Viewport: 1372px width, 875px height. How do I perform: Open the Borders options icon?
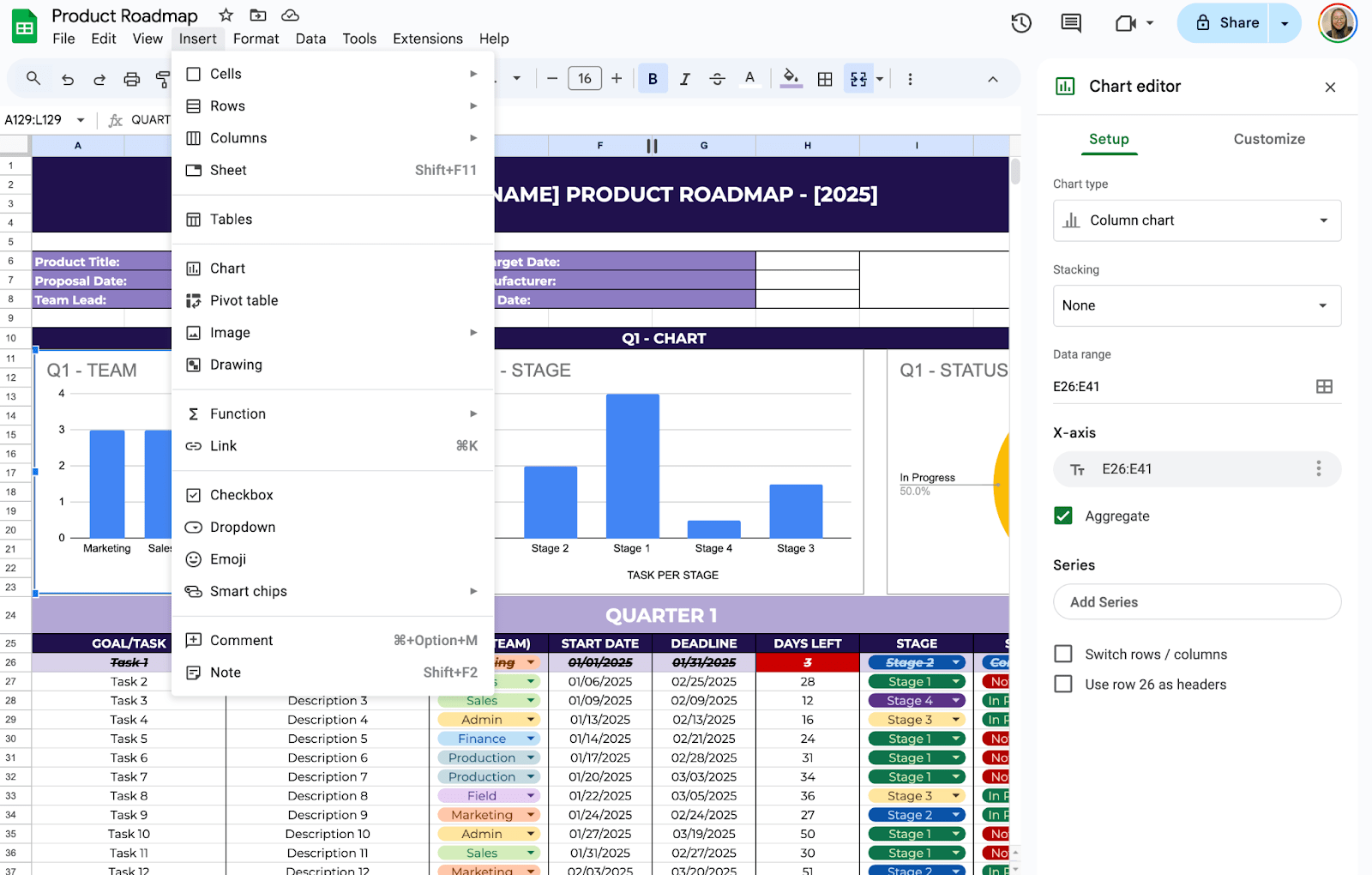[x=824, y=78]
